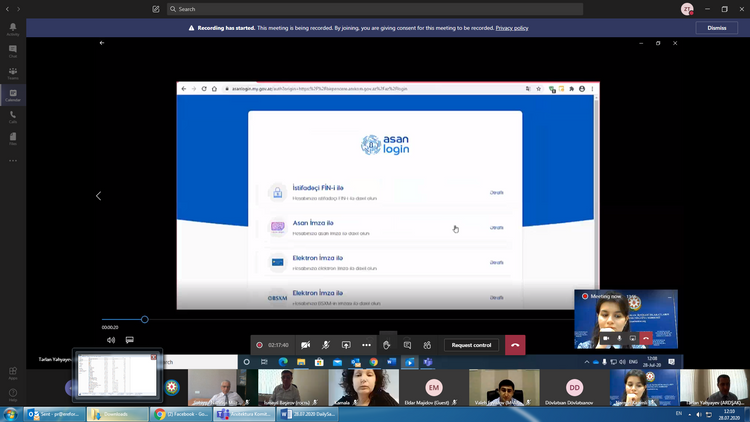Screen dimensions: 750x422
Task: Open Teams section in the sidebar
Action: 13,73
